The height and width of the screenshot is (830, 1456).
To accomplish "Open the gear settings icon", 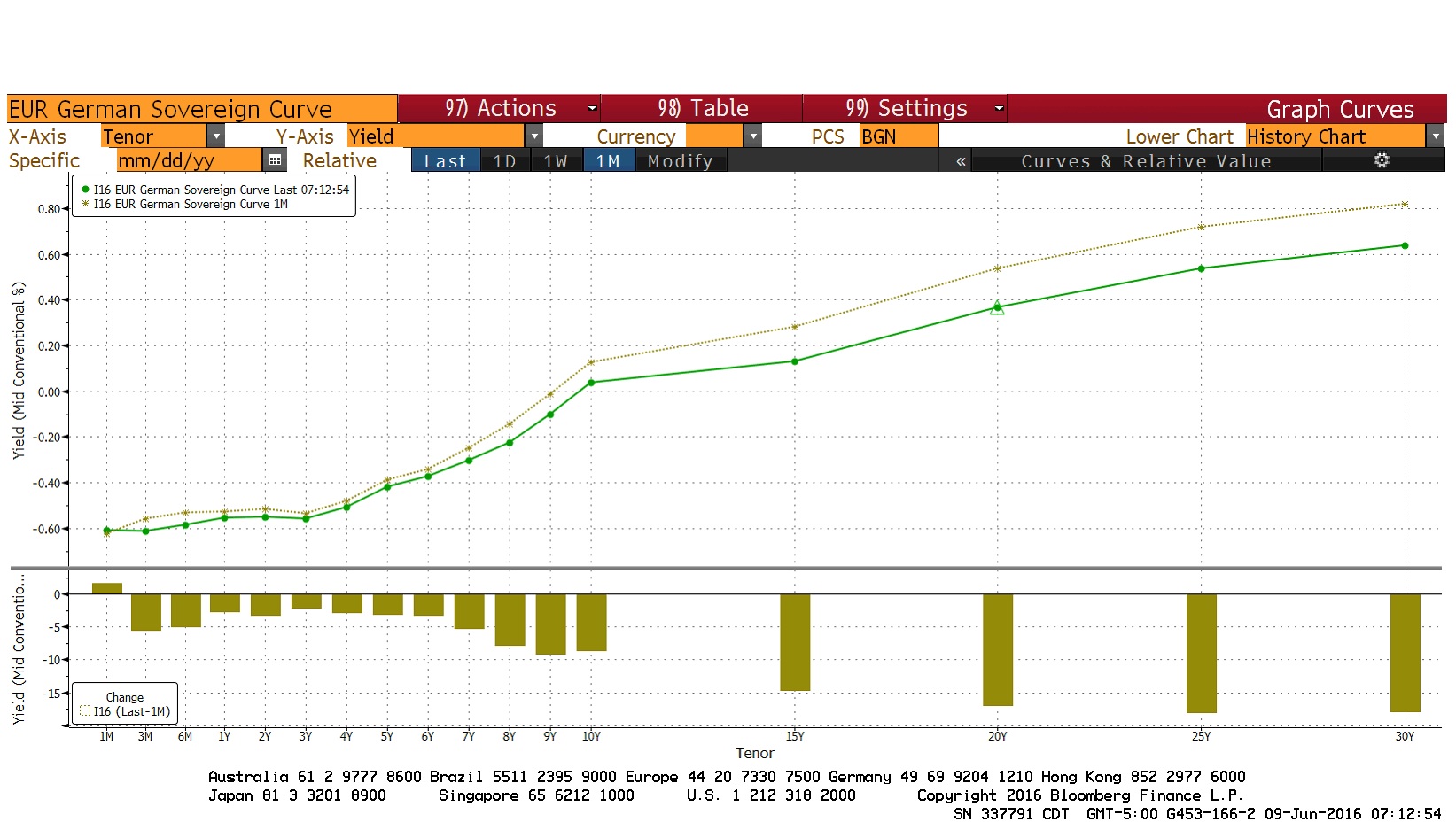I will 1382,160.
